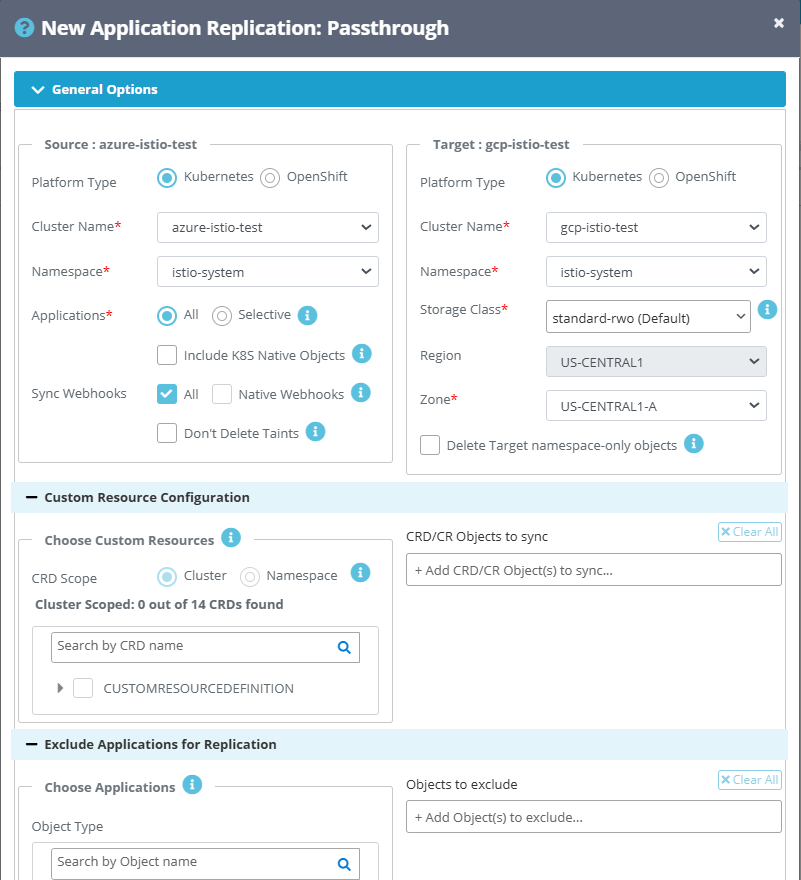Click Clear All for Objects to exclude
Screen dimensions: 801x880
coord(750,780)
